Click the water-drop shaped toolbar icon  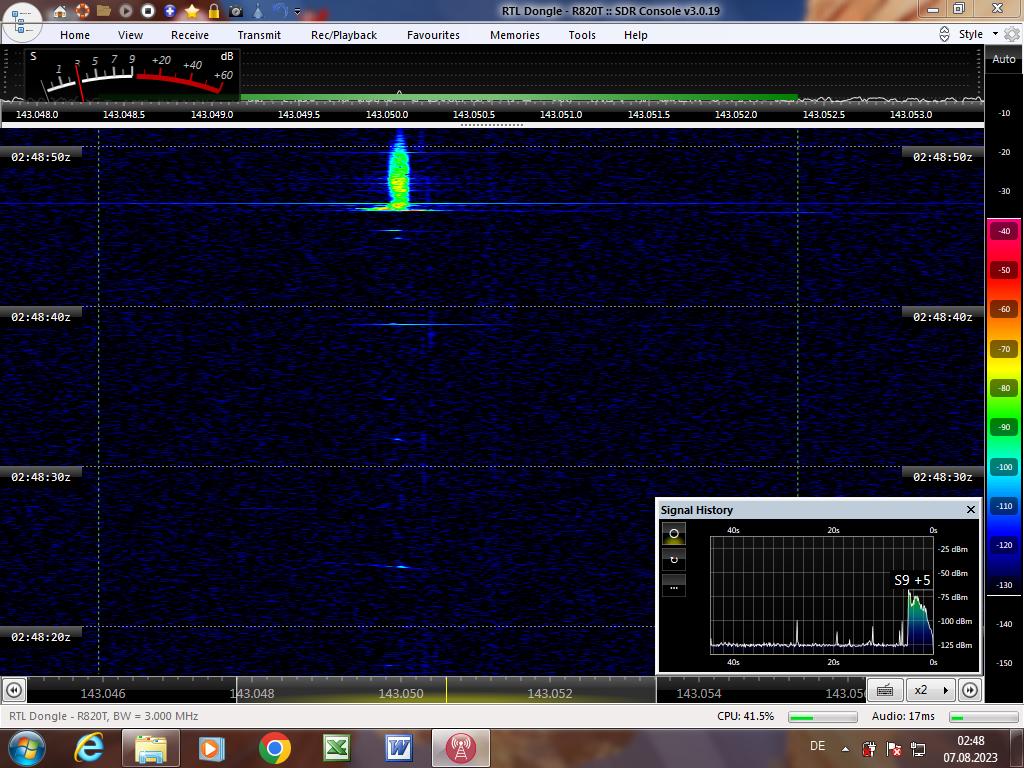[258, 10]
